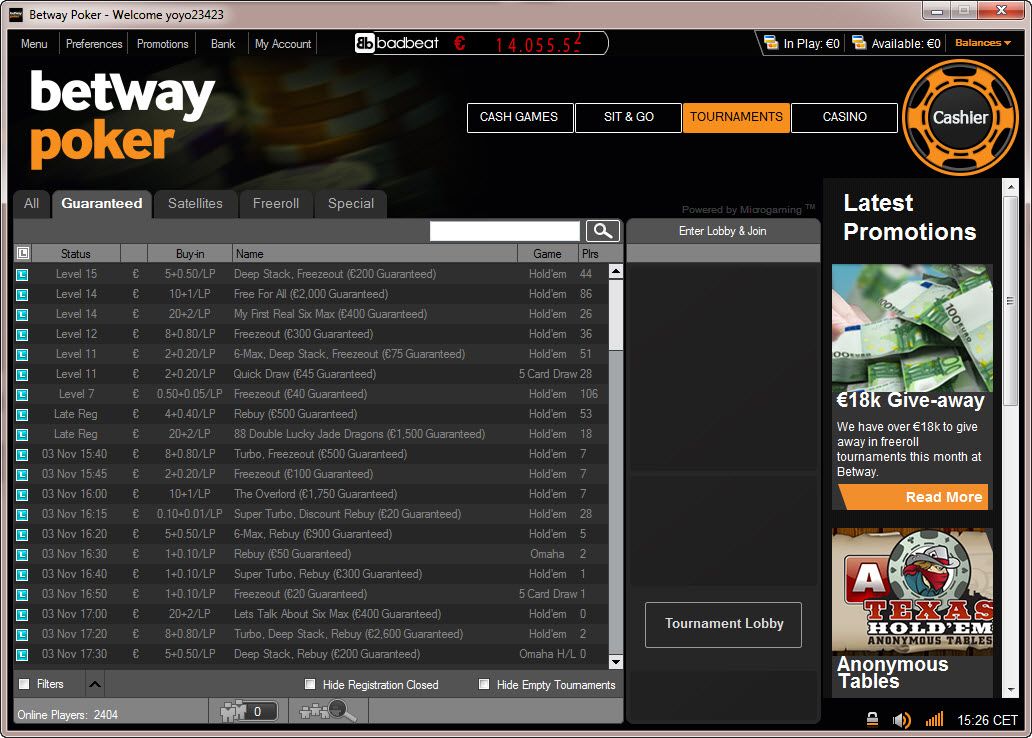The width and height of the screenshot is (1032, 738).
Task: Open the Texas Hold'em Anonymous Tables thumbnail
Action: pyautogui.click(x=912, y=591)
